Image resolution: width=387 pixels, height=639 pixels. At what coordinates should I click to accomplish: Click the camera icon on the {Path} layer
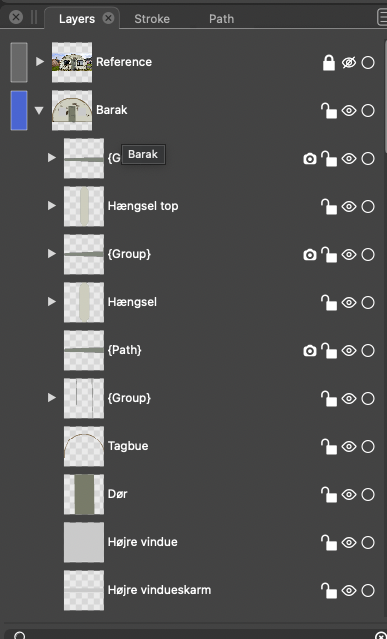(x=310, y=350)
